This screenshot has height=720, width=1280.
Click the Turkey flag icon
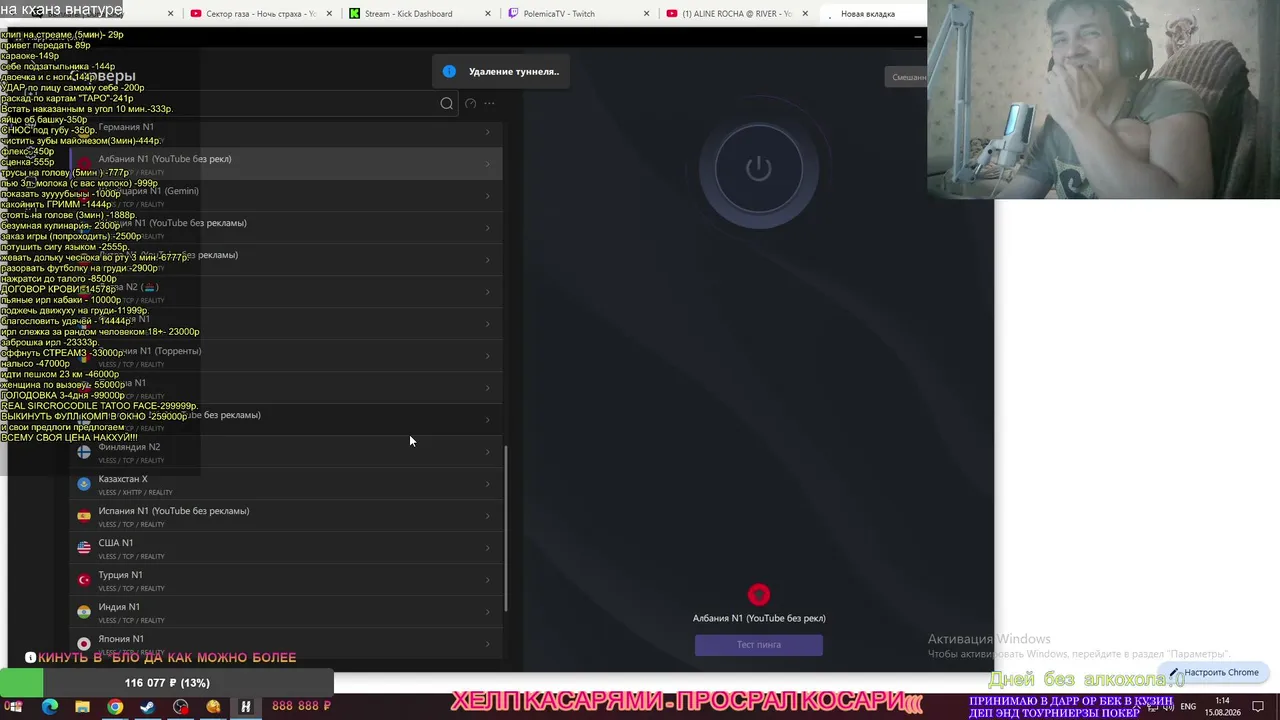[84, 580]
